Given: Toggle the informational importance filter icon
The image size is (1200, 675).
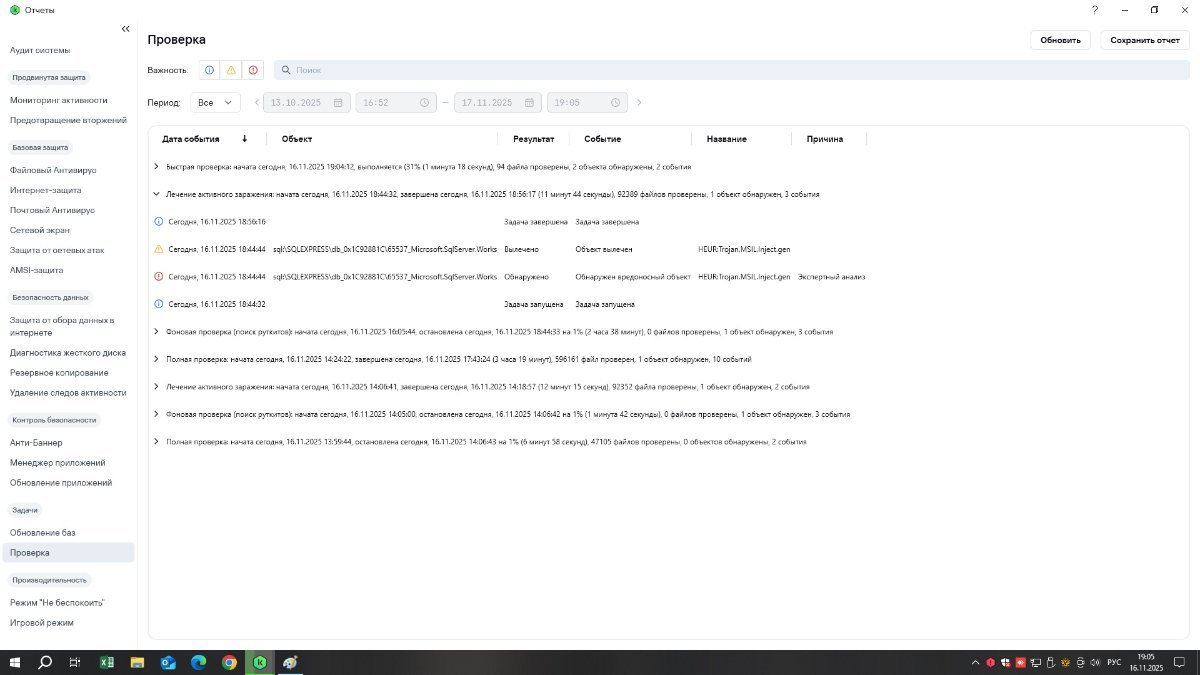Looking at the screenshot, I should pyautogui.click(x=209, y=70).
